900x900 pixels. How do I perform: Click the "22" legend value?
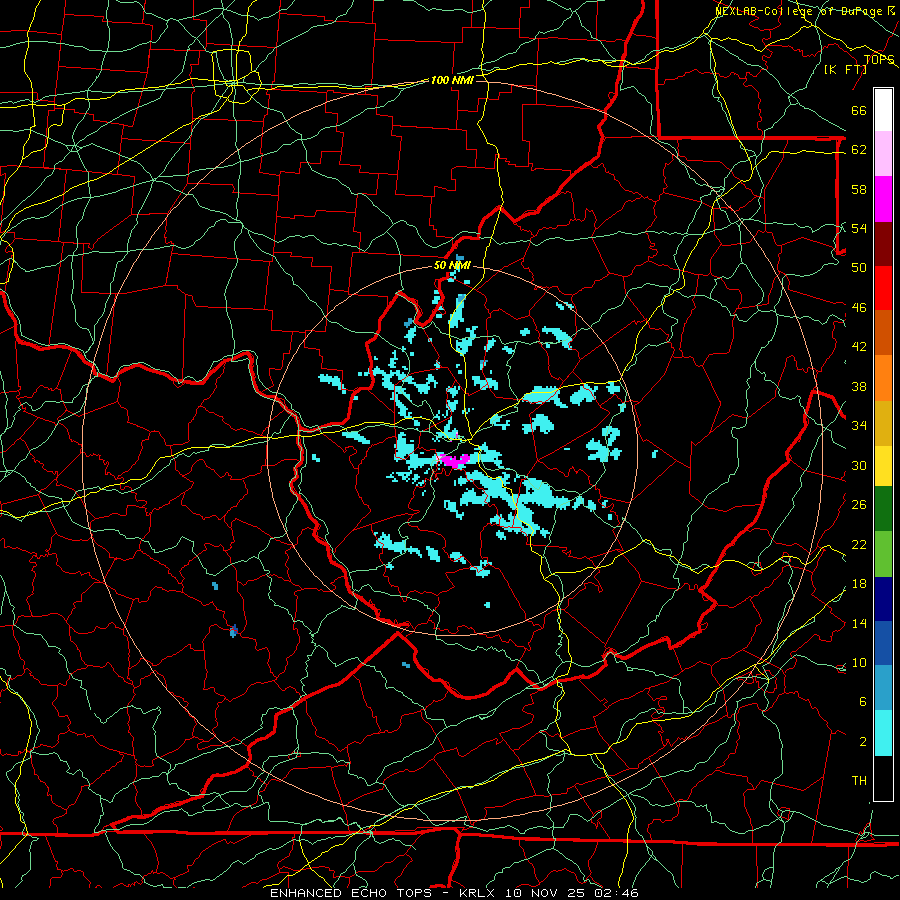click(x=859, y=544)
